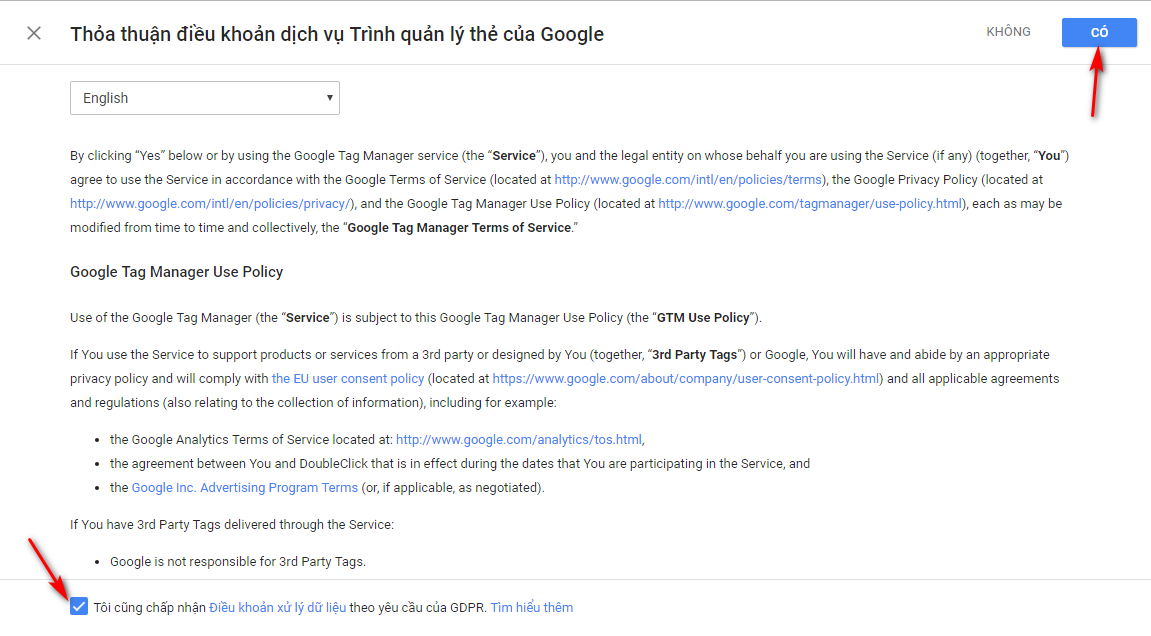The image size is (1151, 636).
Task: Open the Điều khoản xử lý dữ liệu link
Action: click(278, 607)
